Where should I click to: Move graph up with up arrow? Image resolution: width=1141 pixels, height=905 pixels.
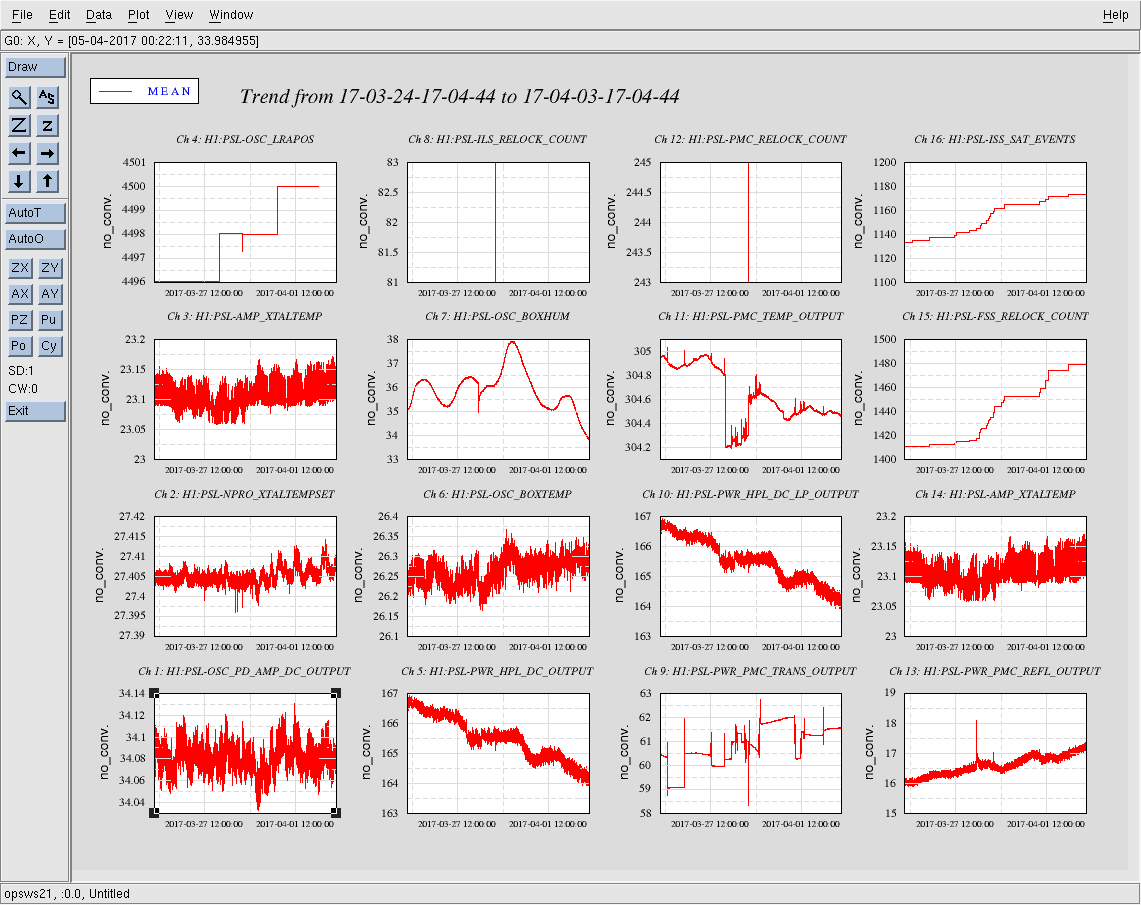(47, 181)
